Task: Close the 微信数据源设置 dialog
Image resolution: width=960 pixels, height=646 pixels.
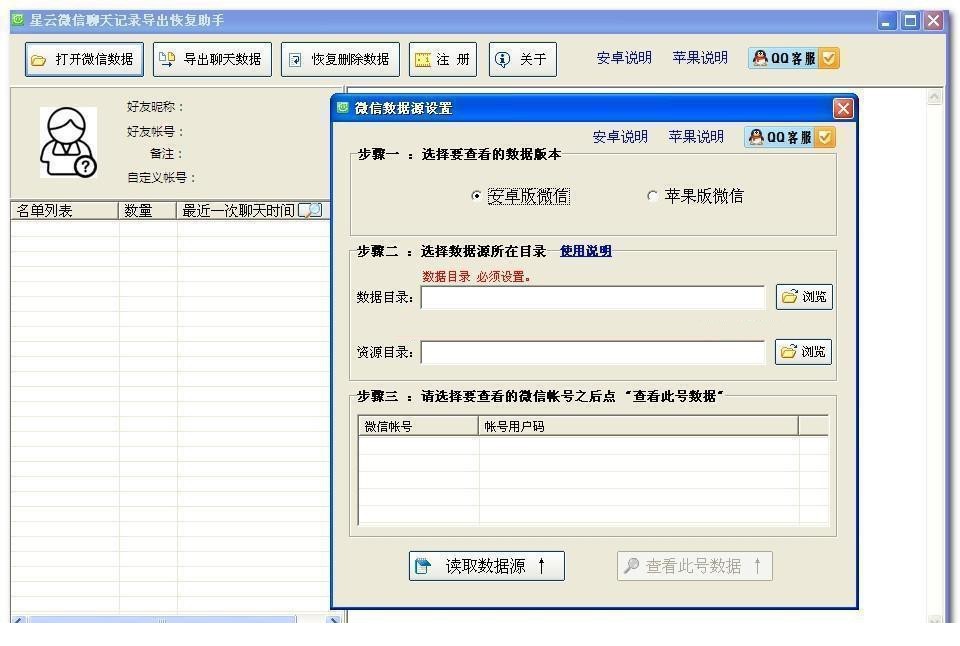Action: (x=843, y=108)
